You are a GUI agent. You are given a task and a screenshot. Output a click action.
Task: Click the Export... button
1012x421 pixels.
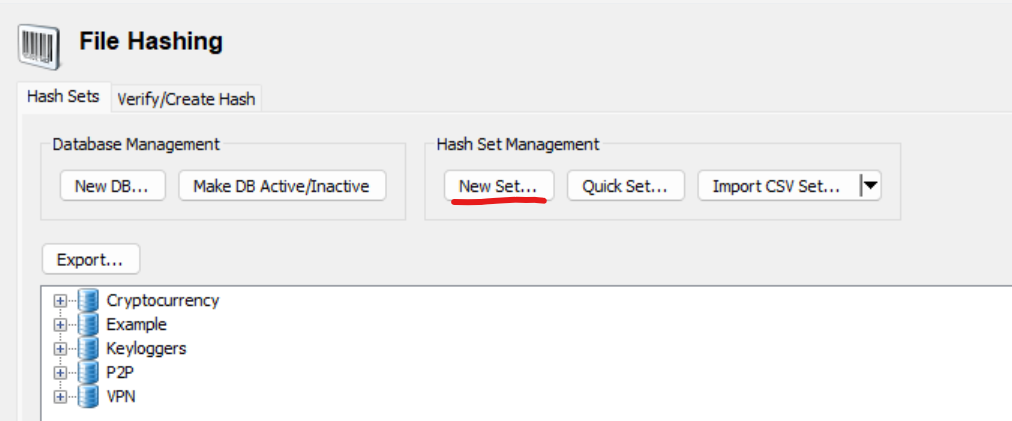pos(90,260)
